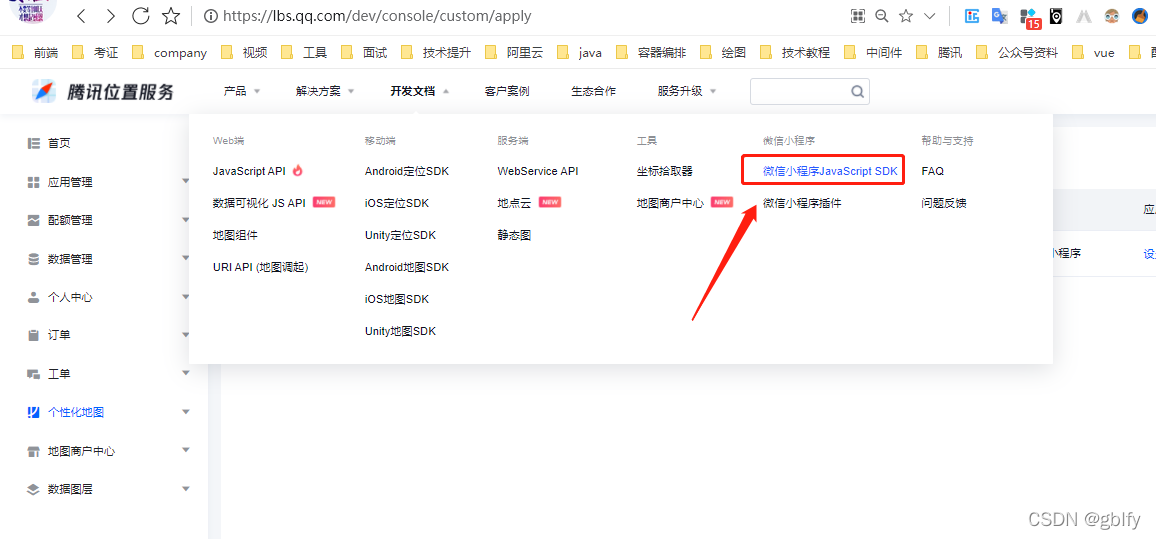Open 地图商户中心 link in the 工具 column
1156x539 pixels.
[670, 203]
